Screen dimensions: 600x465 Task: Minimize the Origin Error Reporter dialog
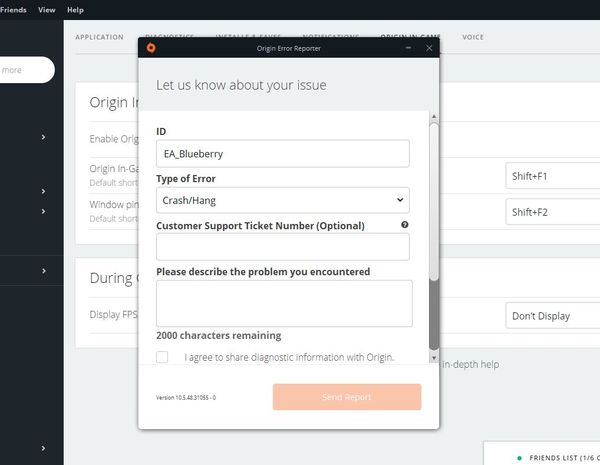[408, 48]
